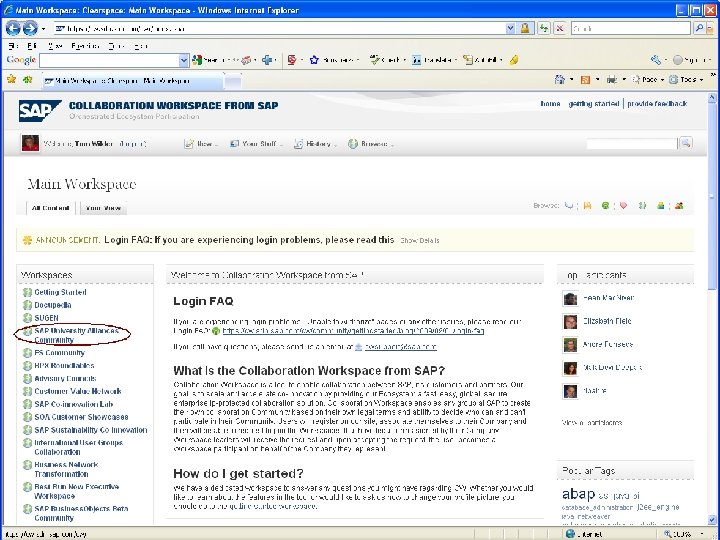Select the All Content tab
Viewport: 720px width, 540px height.
click(x=51, y=208)
